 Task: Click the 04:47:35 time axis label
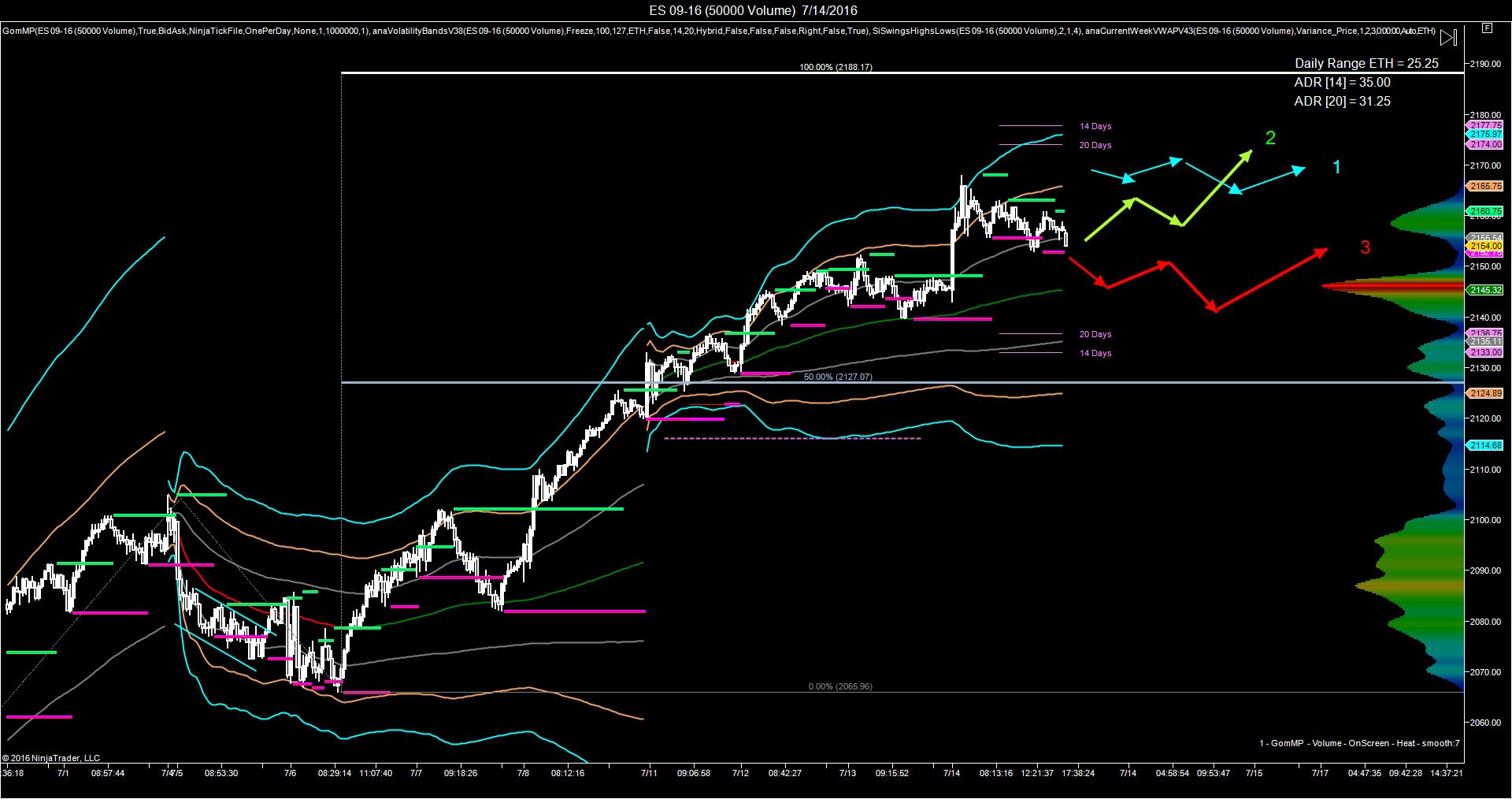point(1366,773)
